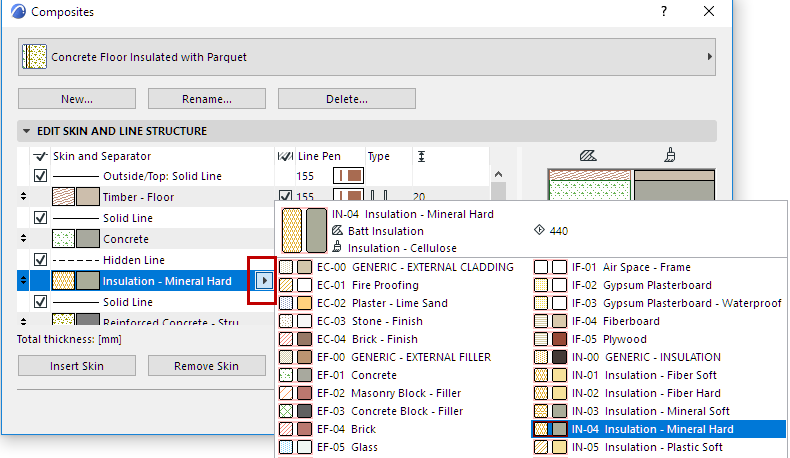The height and width of the screenshot is (458, 790).
Task: Click the Rename... button
Action: [207, 99]
